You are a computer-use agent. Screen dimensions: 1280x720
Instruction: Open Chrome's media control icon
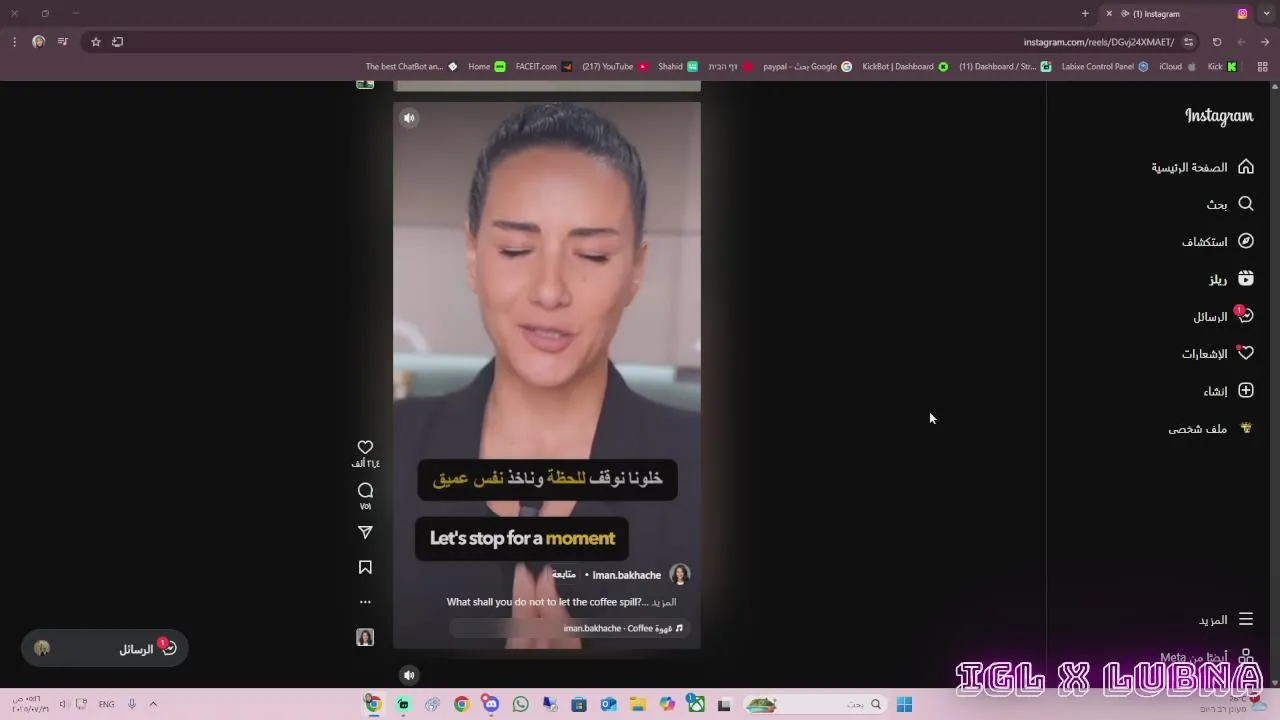point(62,42)
